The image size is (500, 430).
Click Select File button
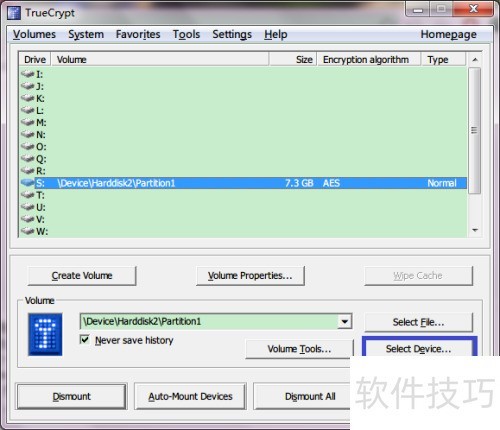click(419, 322)
